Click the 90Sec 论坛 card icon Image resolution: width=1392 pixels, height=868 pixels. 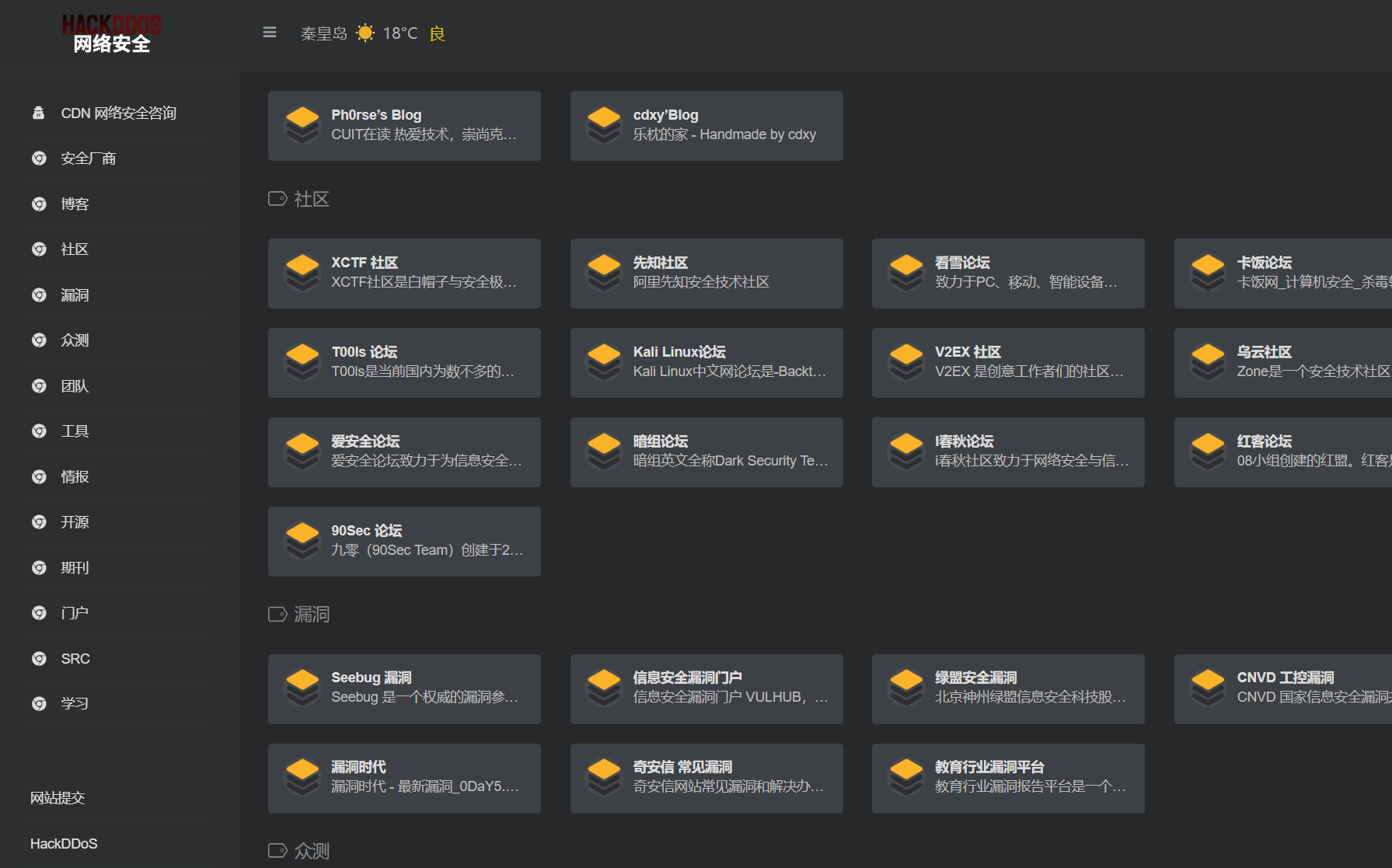(302, 542)
